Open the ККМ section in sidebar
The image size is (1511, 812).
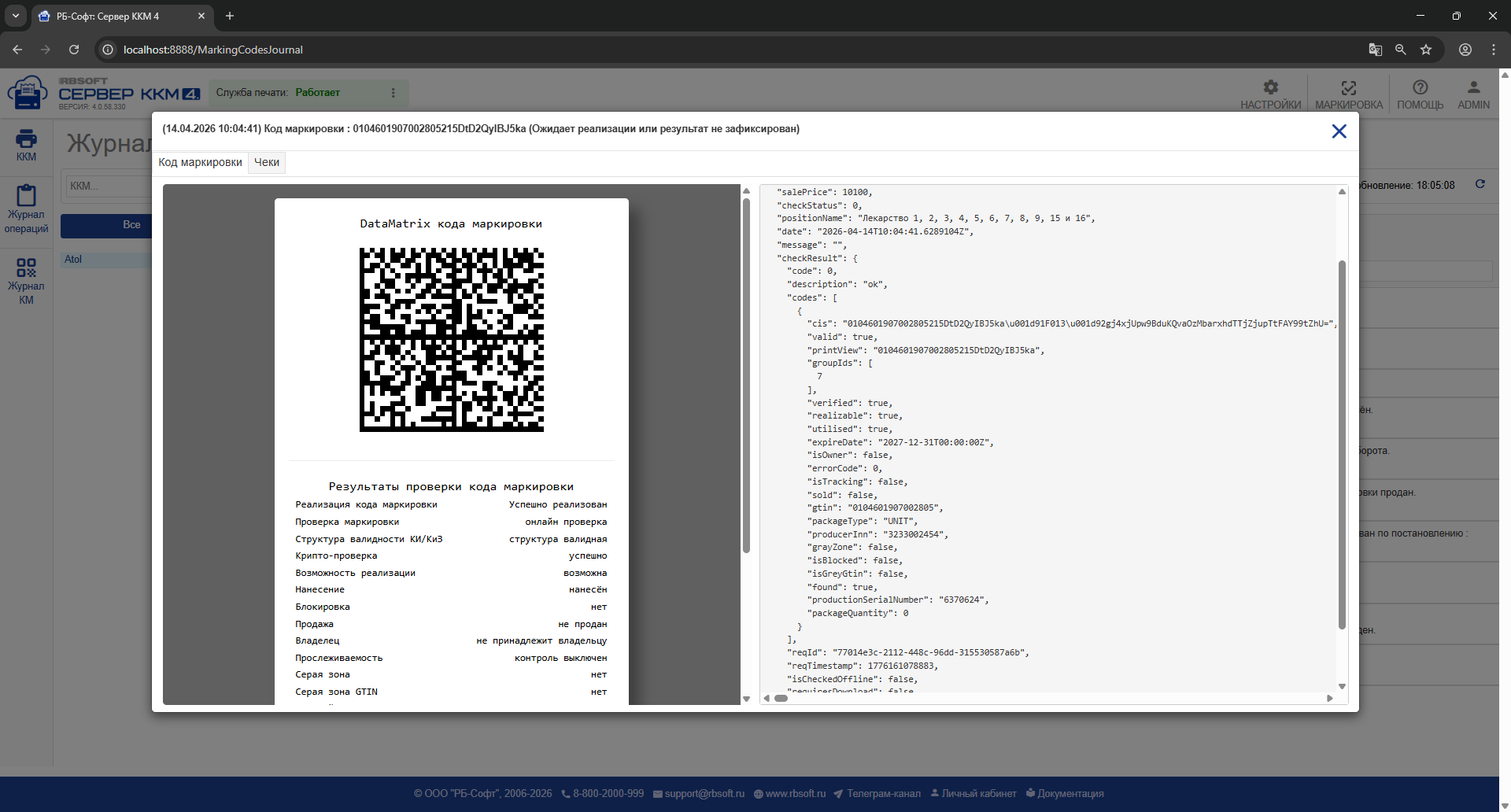pyautogui.click(x=26, y=146)
